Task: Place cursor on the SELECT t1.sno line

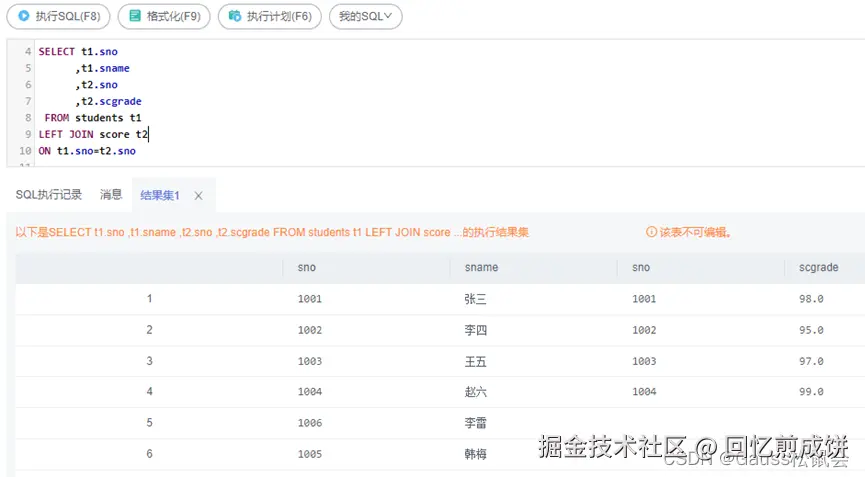Action: (78, 51)
